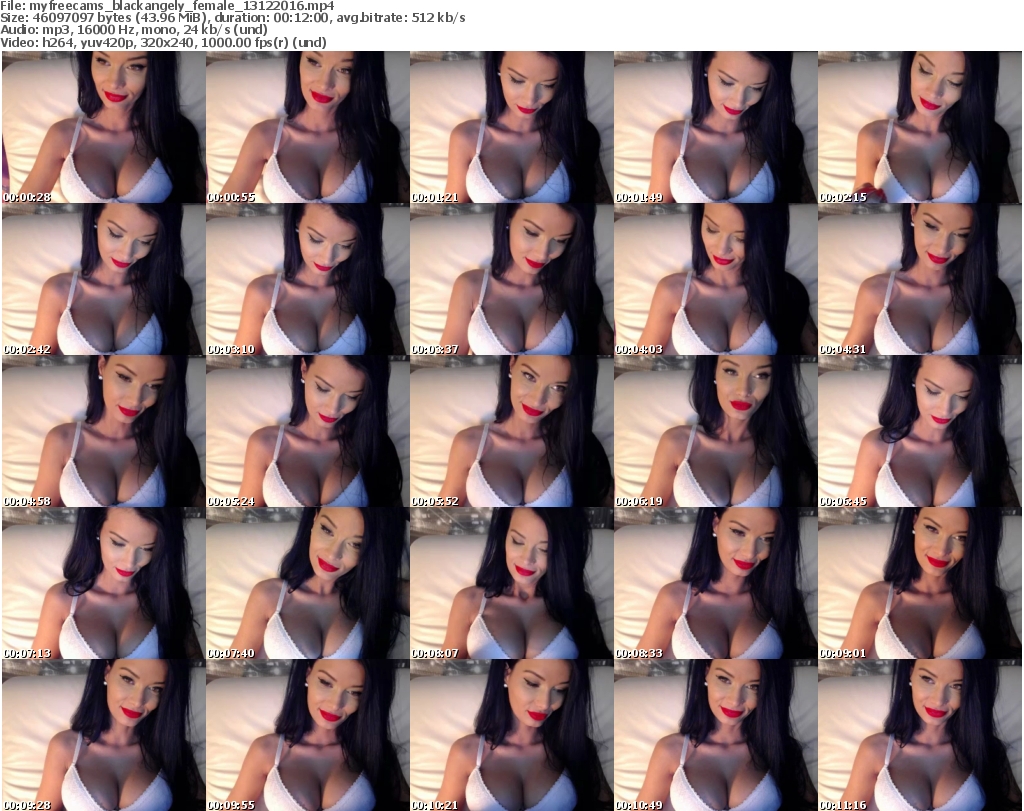This screenshot has width=1024, height=811.
Task: Choose the thumbnail at 00:02:15
Action: pos(920,127)
